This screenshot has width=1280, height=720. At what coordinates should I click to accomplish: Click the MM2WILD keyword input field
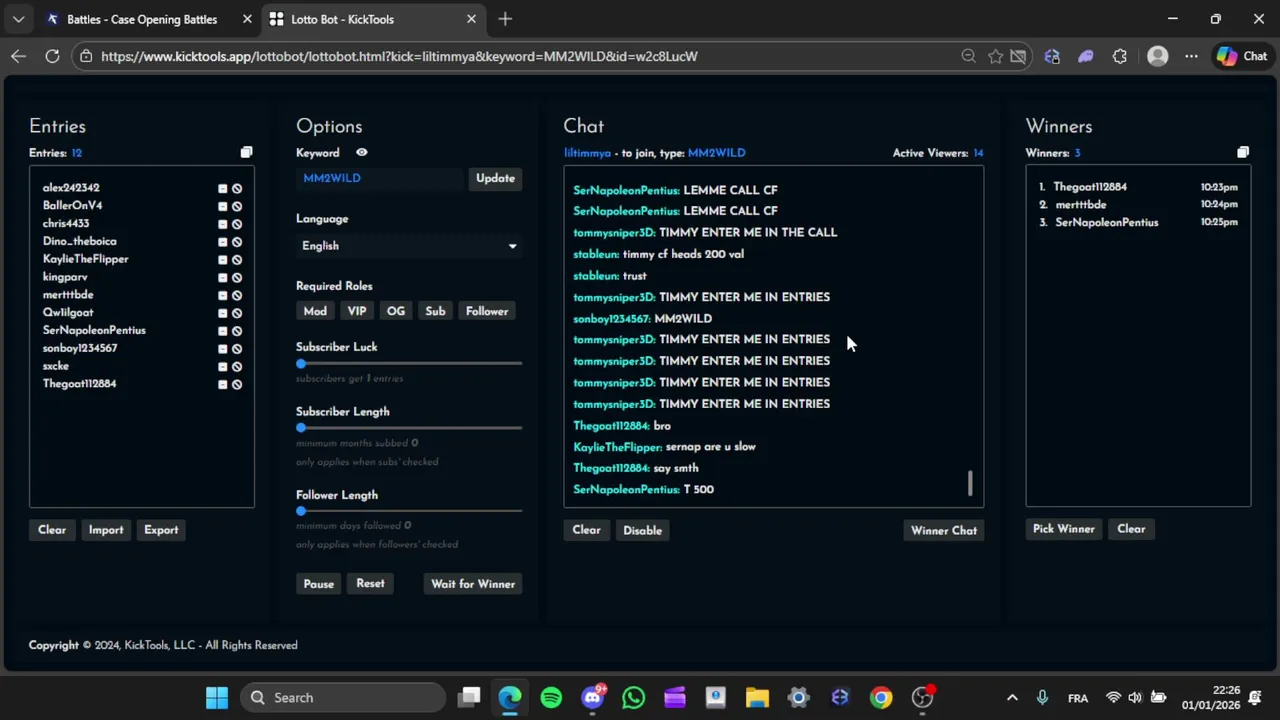[380, 178]
